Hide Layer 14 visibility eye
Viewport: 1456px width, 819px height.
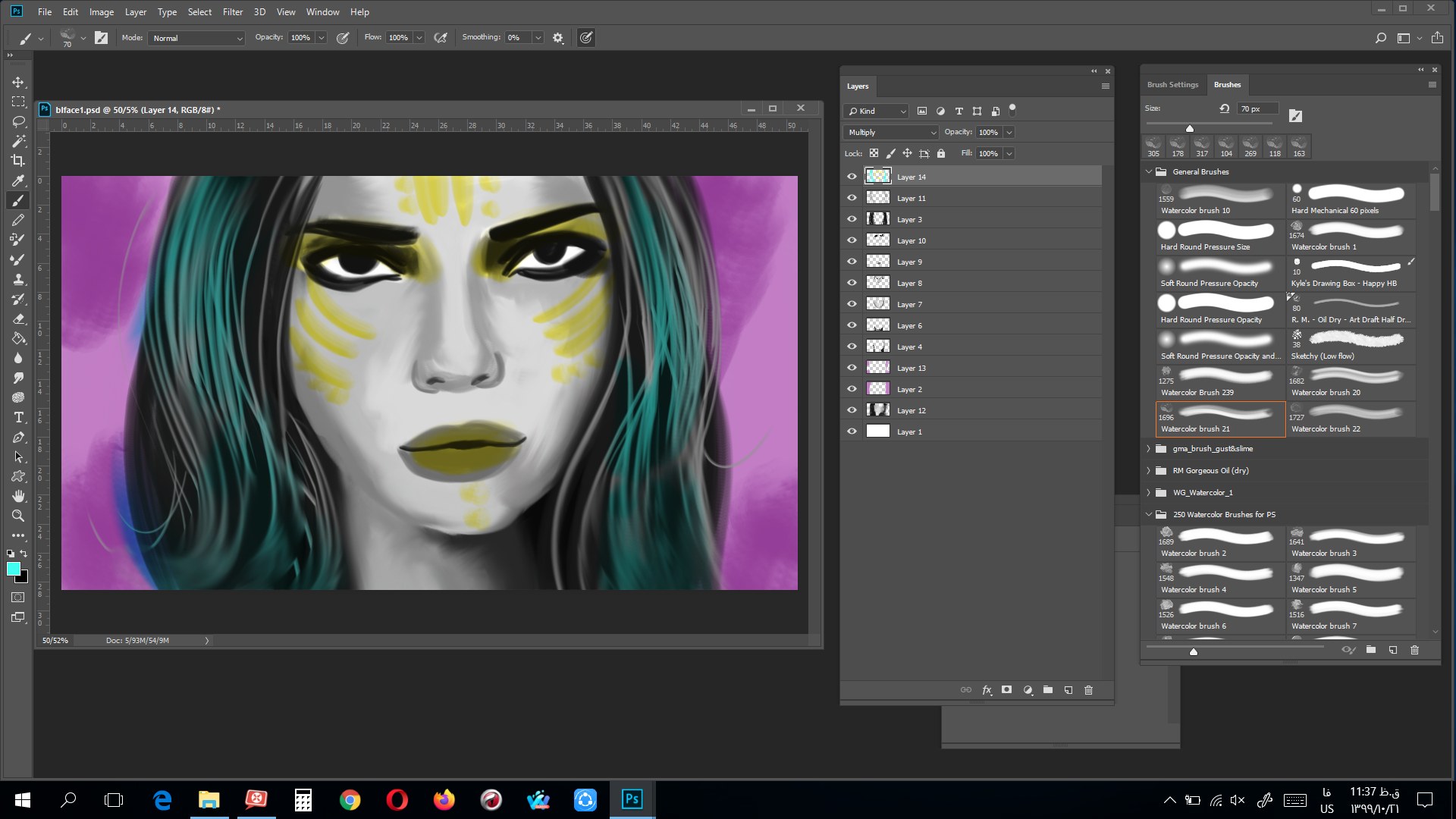pos(852,177)
